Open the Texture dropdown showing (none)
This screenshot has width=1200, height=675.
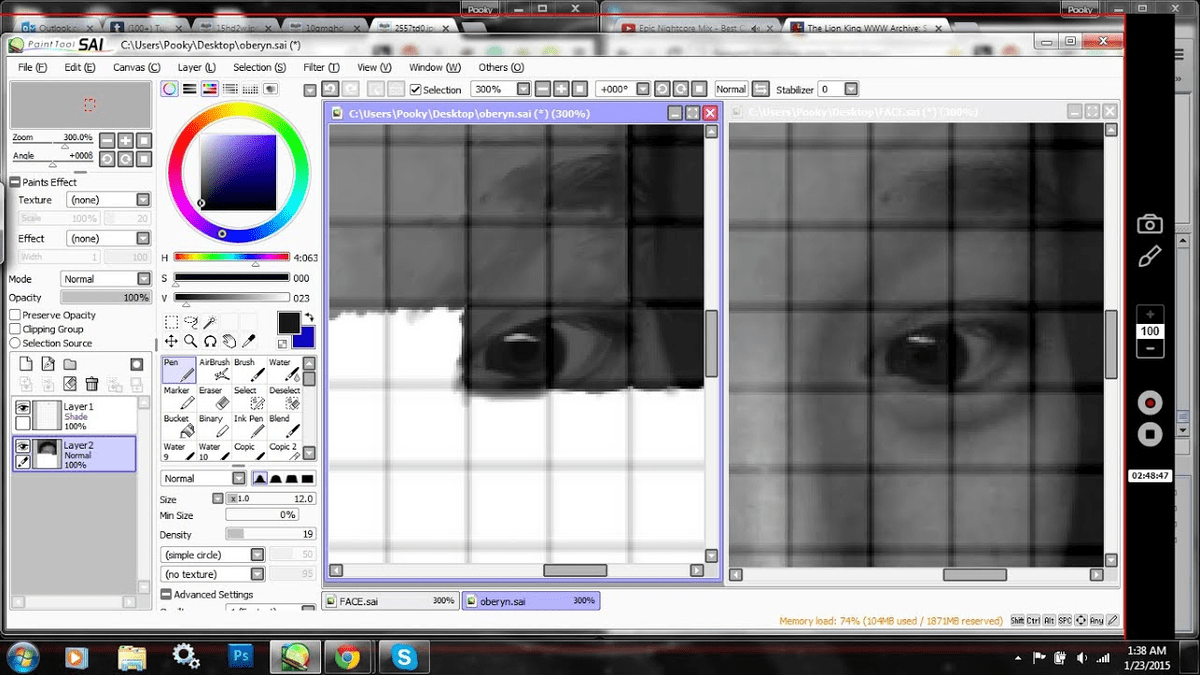click(108, 199)
